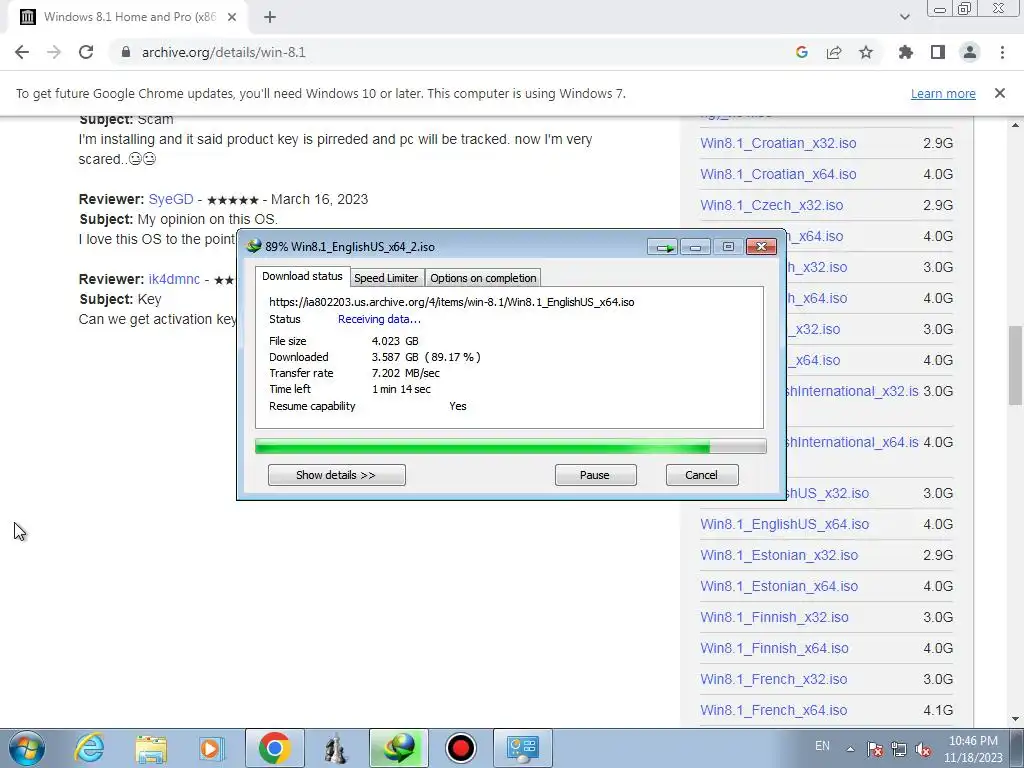The image size is (1024, 768).
Task: Open the red record button taskbar app
Action: tap(460, 748)
